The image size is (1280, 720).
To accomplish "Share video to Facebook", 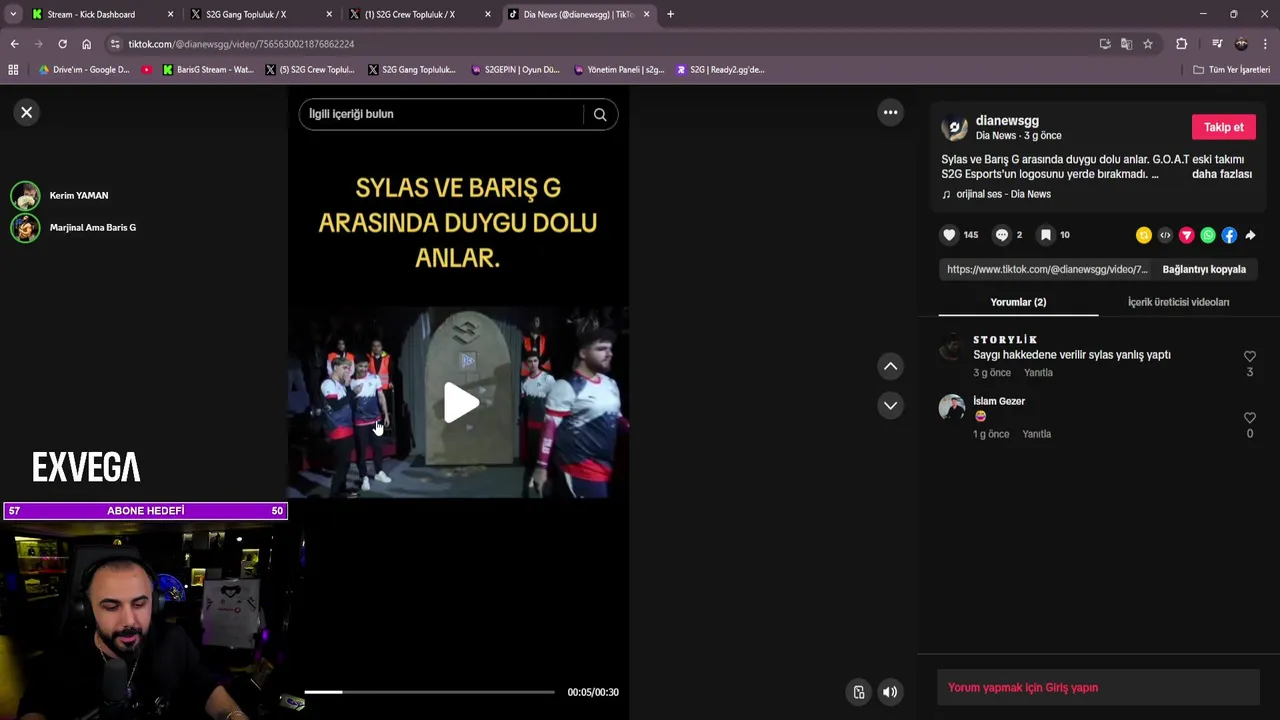I will click(1229, 235).
